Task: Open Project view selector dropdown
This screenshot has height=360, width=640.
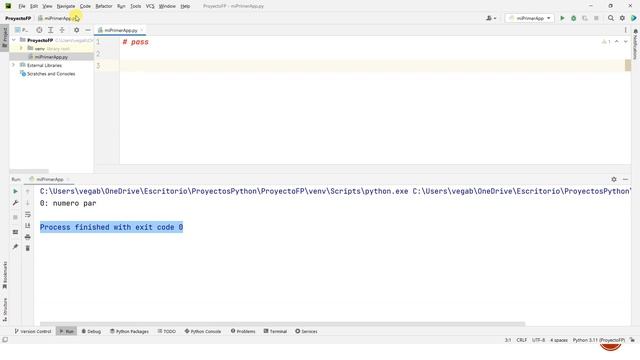Action: pyautogui.click(x=22, y=30)
